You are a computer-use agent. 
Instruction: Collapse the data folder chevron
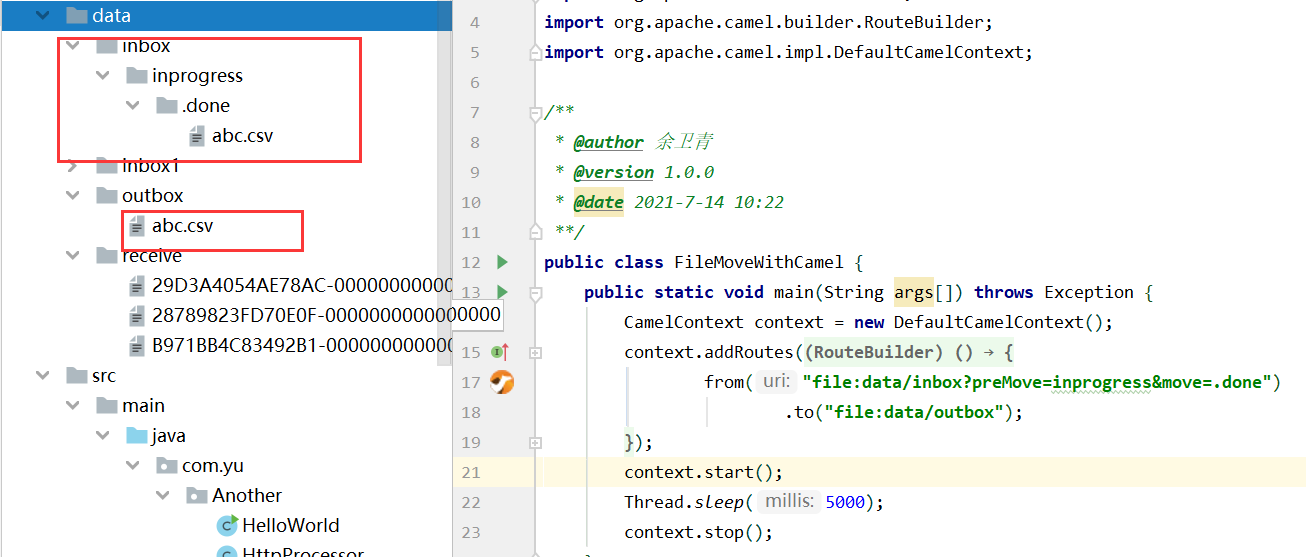42,15
